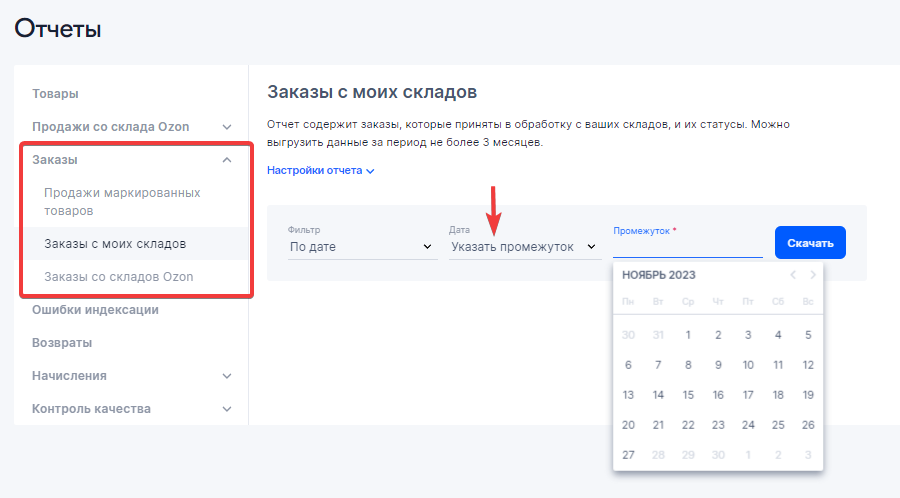Pick November 1 in calendar
Screen dimensions: 900x498
tap(688, 335)
